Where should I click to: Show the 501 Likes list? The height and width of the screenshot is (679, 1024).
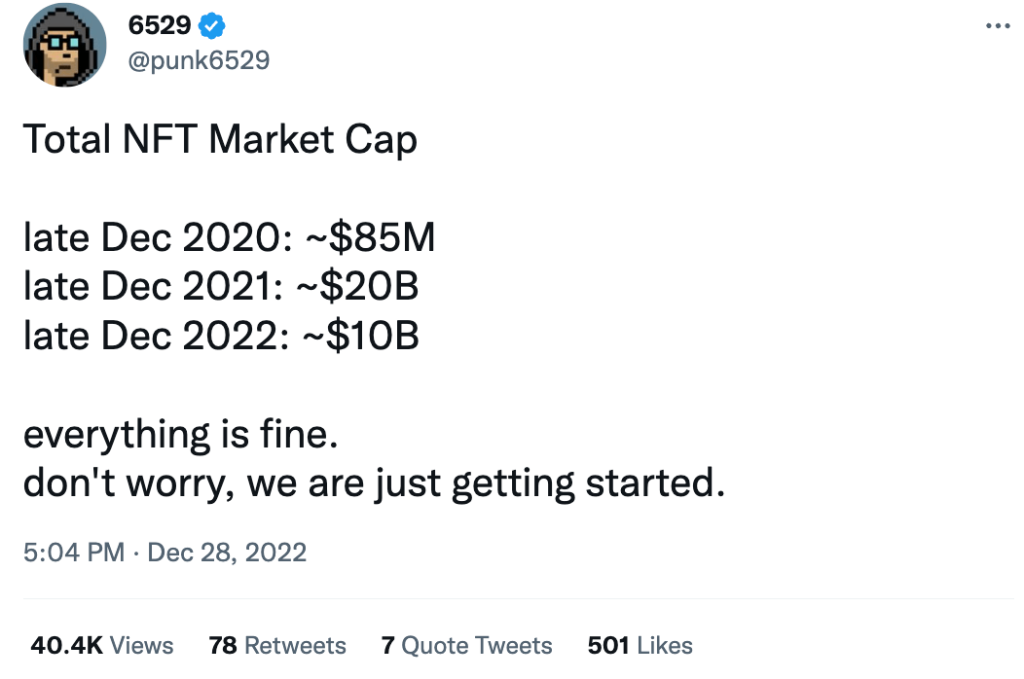[640, 646]
